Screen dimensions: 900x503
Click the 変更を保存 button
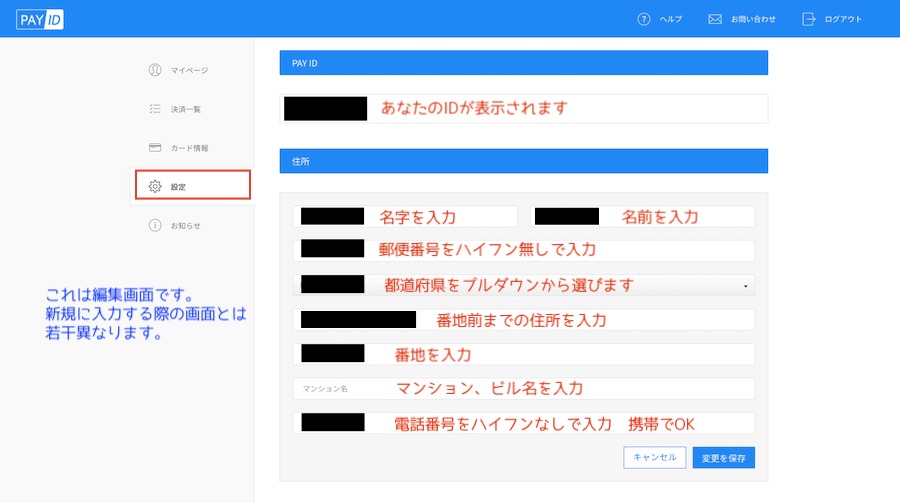click(724, 458)
